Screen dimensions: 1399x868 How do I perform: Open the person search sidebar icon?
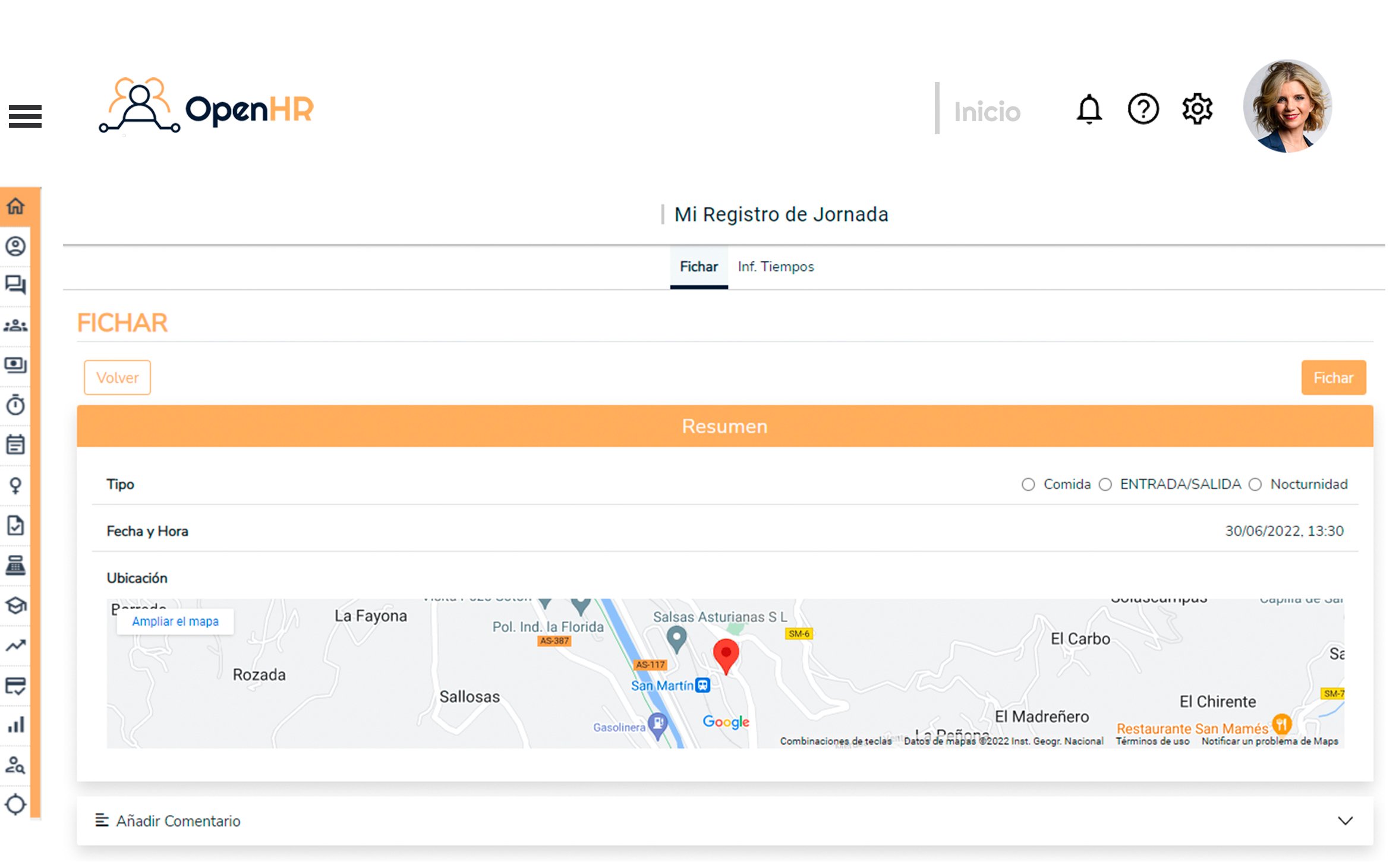click(15, 765)
